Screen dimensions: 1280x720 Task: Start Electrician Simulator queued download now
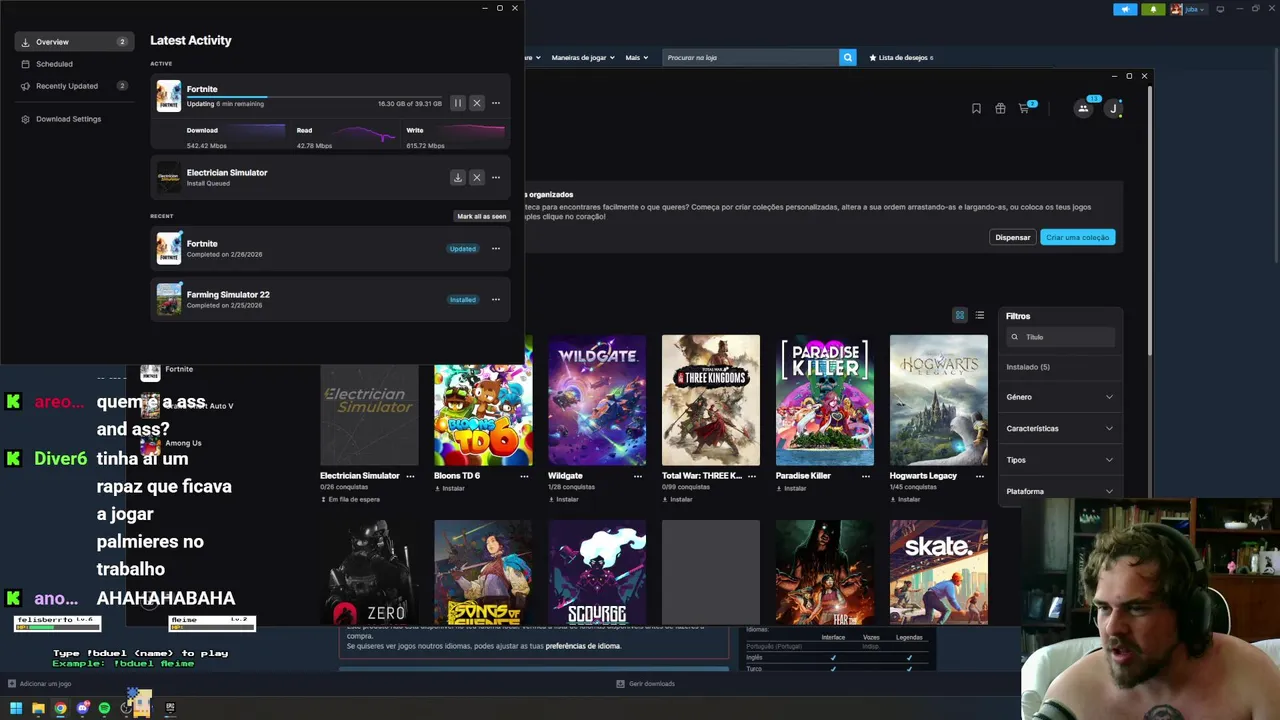(457, 177)
